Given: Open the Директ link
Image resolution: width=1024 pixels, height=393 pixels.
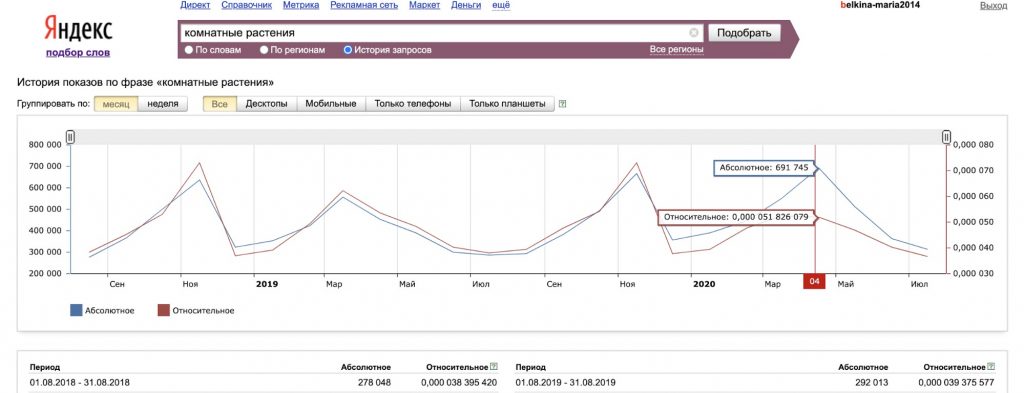Looking at the screenshot, I should click(x=195, y=5).
